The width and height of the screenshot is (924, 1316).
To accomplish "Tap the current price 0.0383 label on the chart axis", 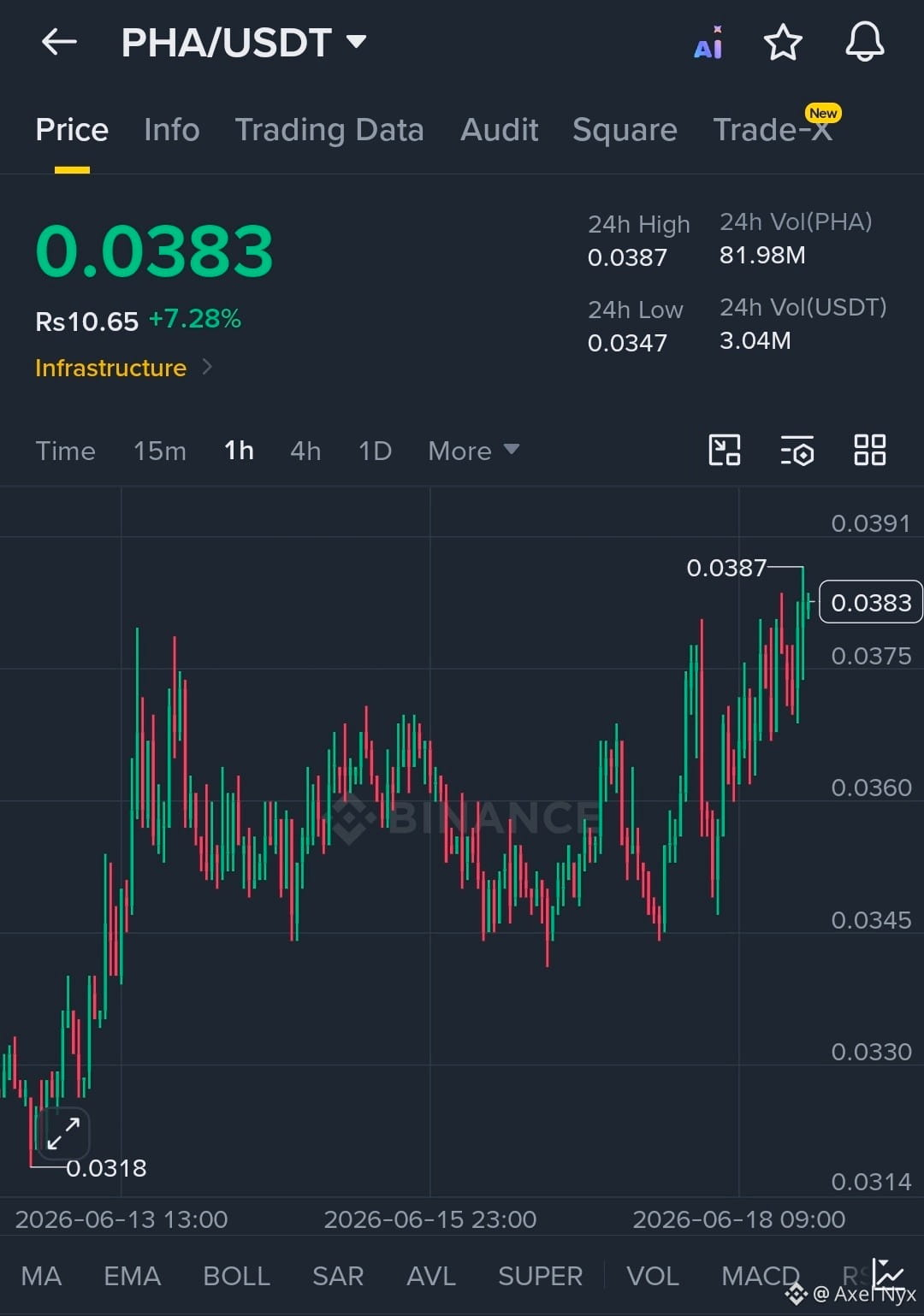I will pos(871,602).
